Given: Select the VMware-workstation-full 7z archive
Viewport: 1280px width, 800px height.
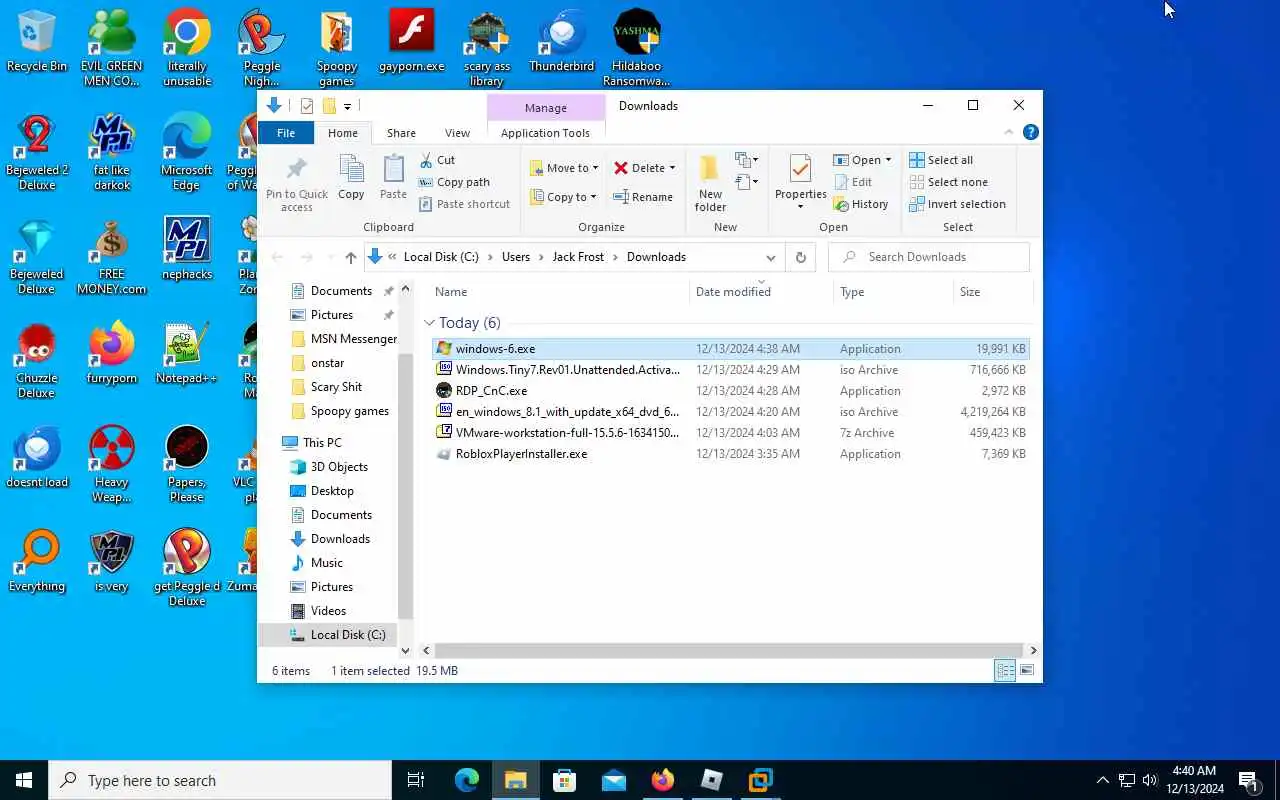Looking at the screenshot, I should (731, 433).
